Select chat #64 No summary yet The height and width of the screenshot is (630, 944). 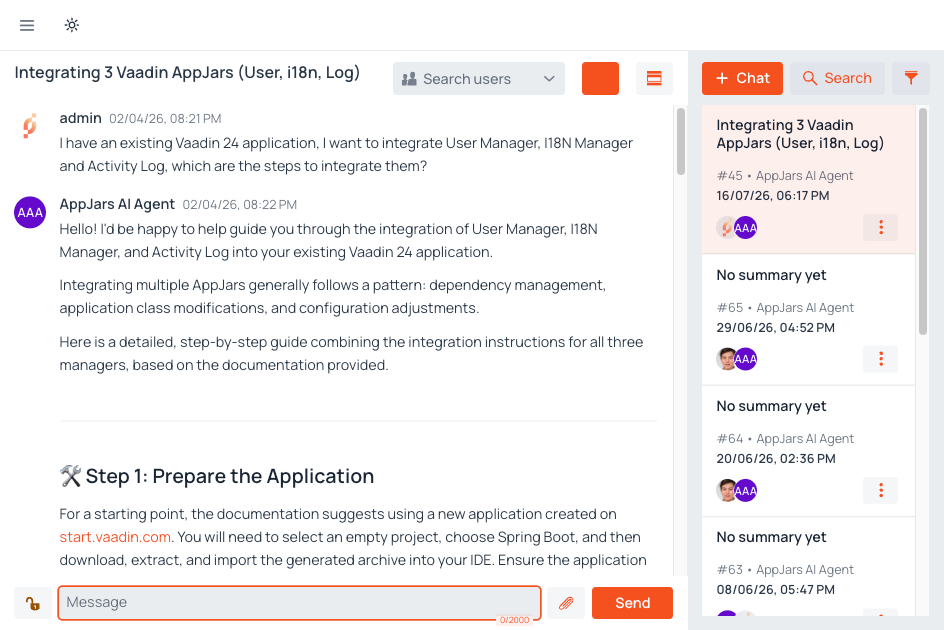[x=809, y=451]
